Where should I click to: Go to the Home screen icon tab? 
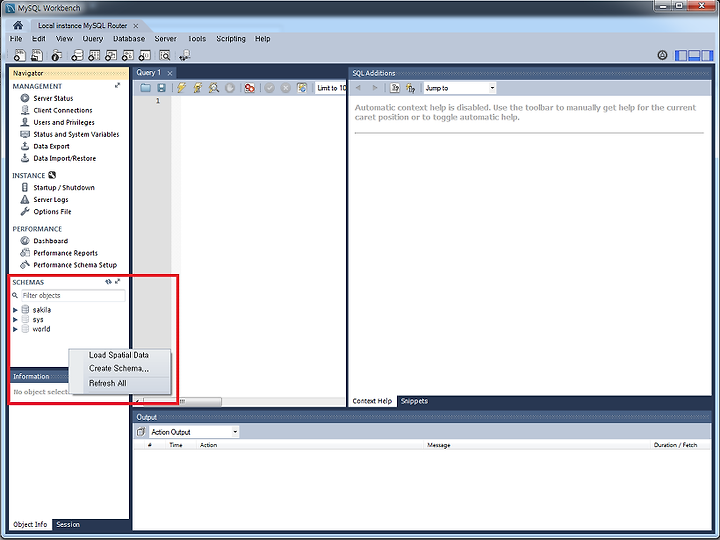tap(18, 25)
